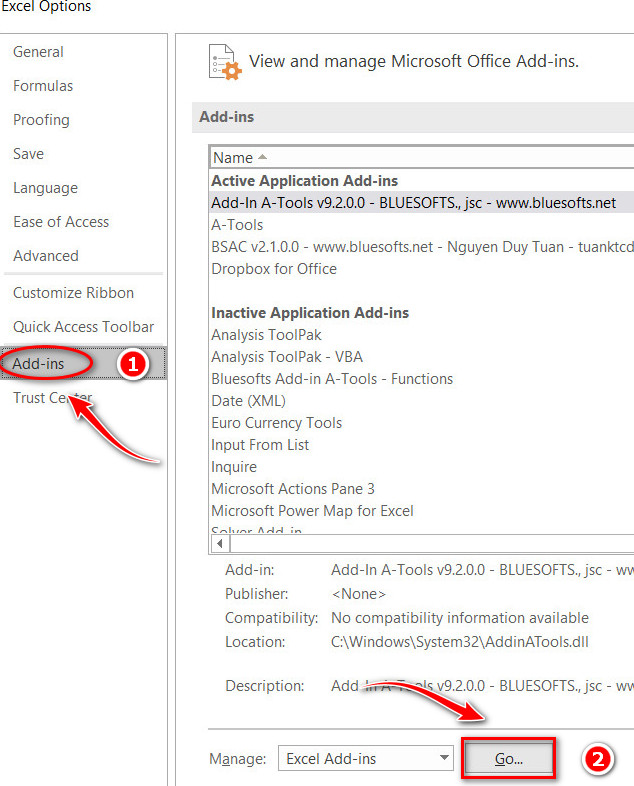Select the Inquire add-in

[234, 467]
